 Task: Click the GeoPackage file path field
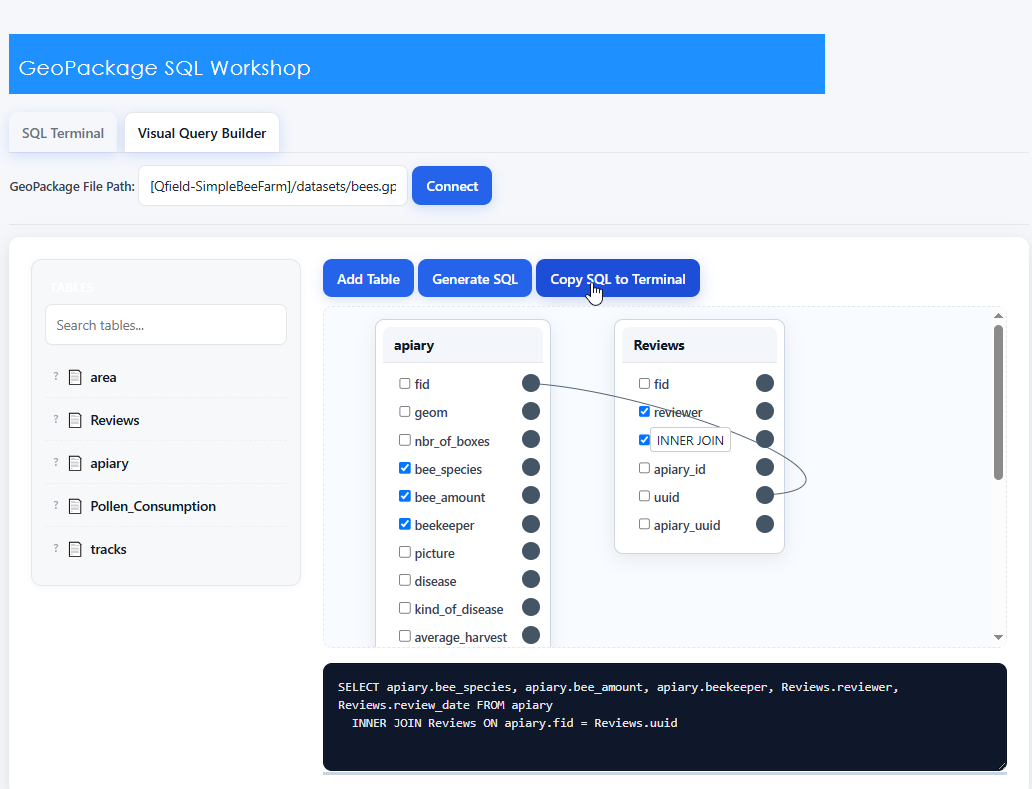[x=273, y=186]
